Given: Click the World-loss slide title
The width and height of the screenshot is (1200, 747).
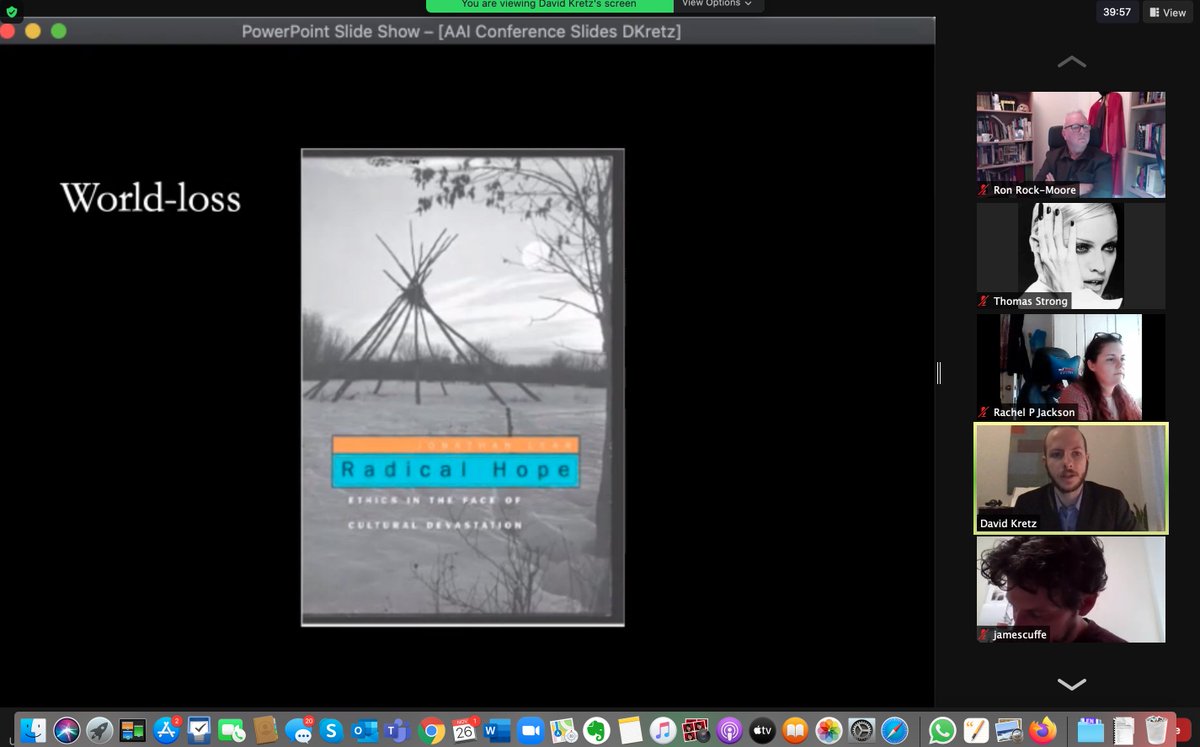Looking at the screenshot, I should [151, 198].
